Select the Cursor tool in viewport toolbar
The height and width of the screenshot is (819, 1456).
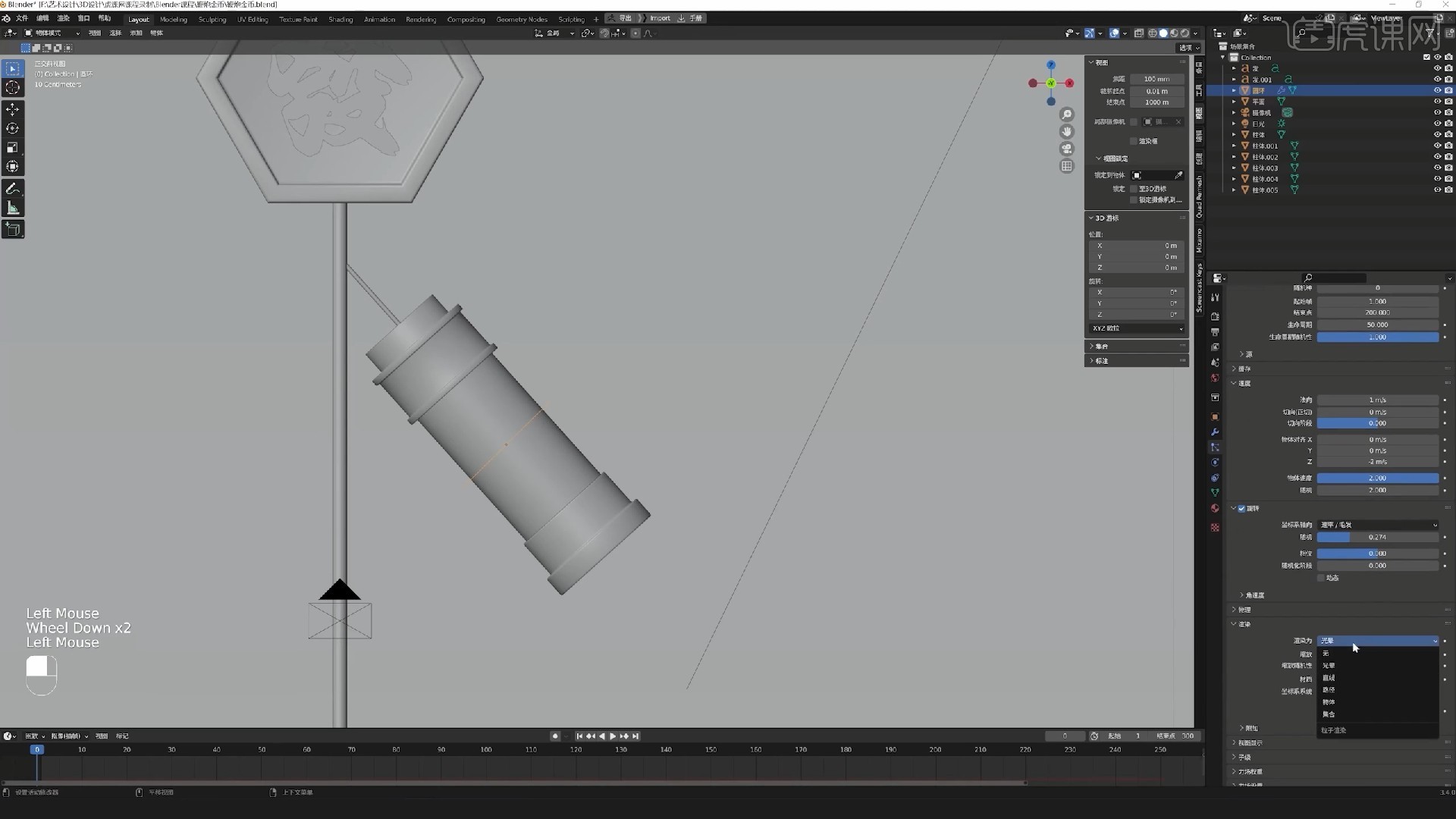(13, 88)
